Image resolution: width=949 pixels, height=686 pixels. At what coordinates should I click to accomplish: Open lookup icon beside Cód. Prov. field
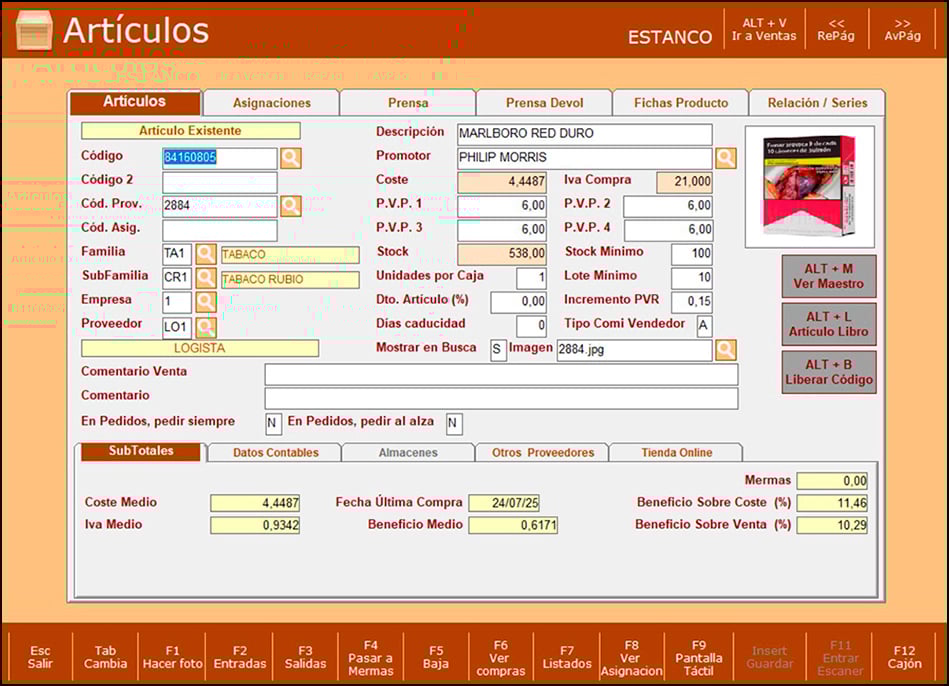pos(290,206)
